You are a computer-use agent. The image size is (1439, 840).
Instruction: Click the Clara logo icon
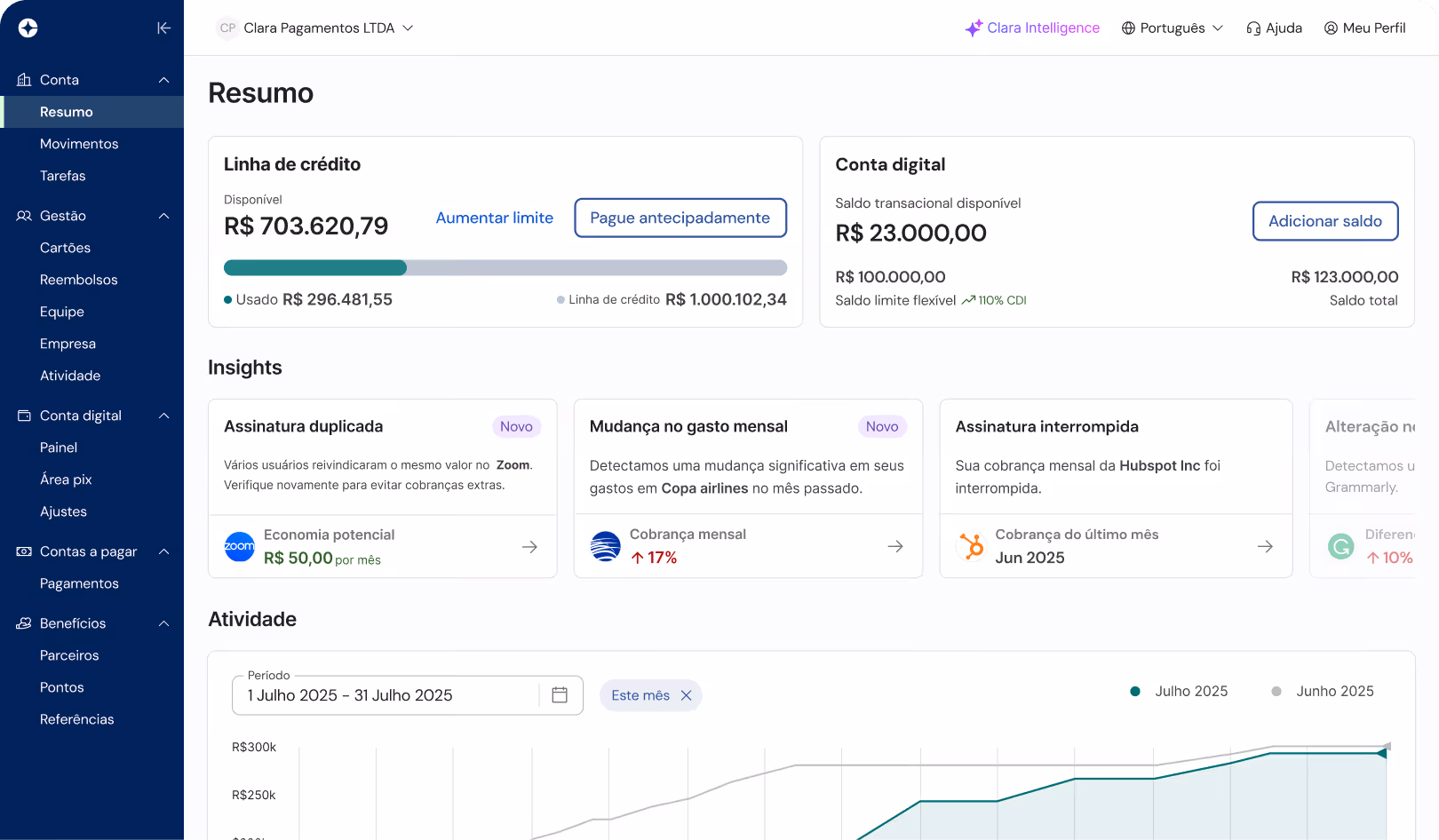tap(28, 28)
